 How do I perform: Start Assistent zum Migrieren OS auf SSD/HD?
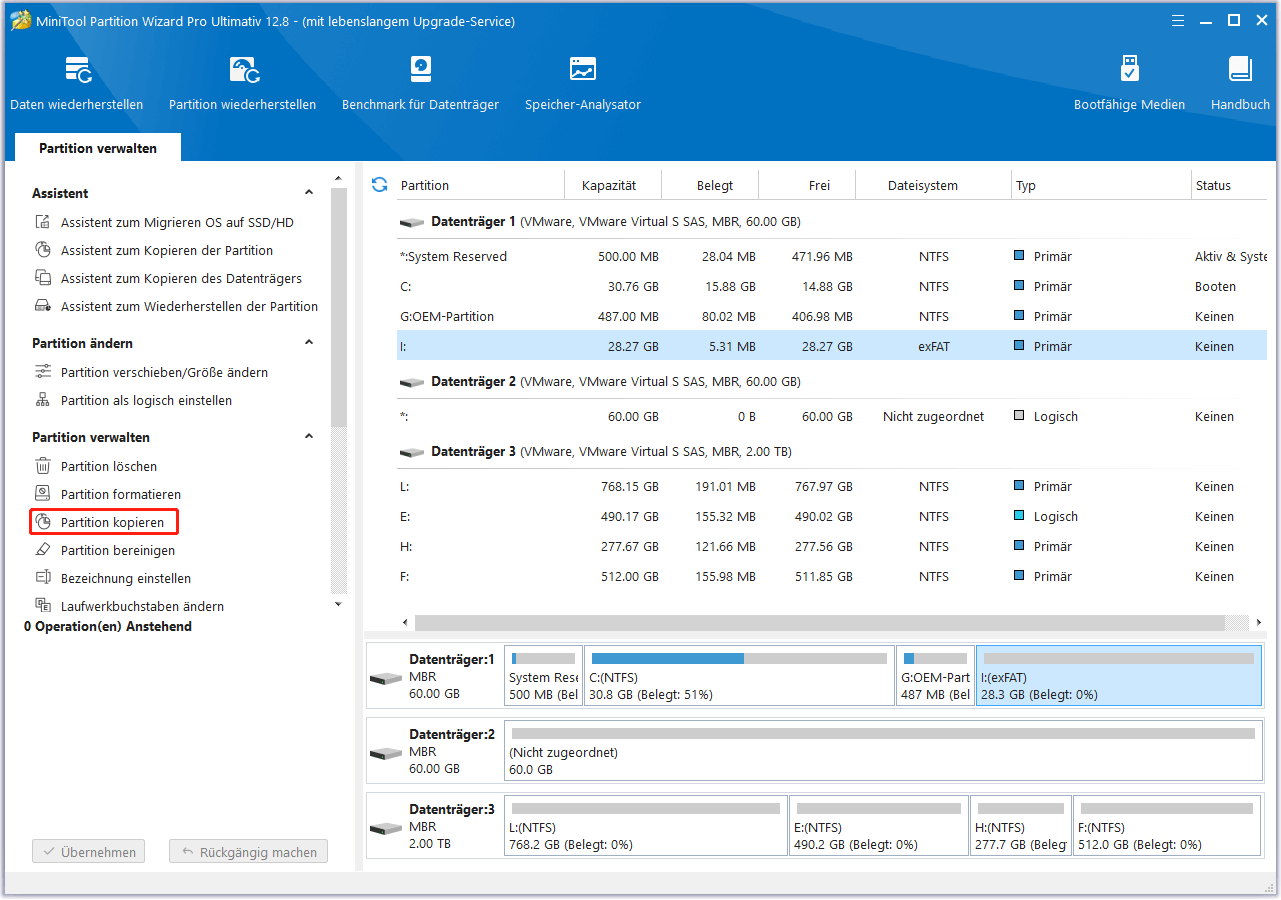[x=165, y=223]
